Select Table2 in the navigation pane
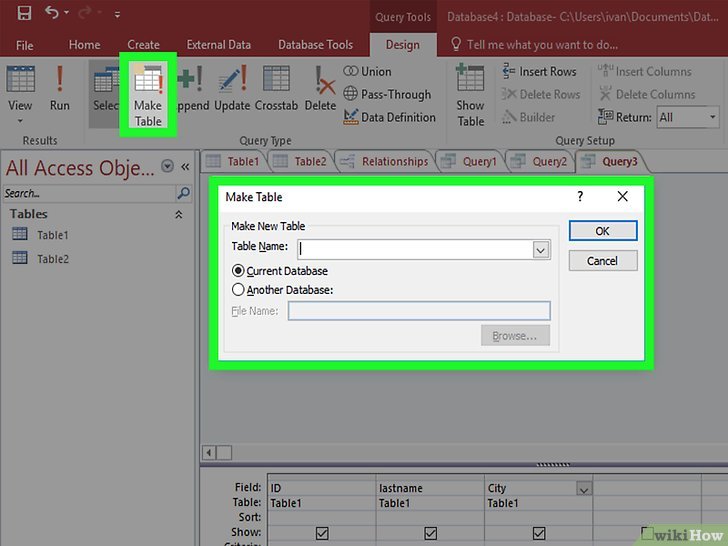The image size is (728, 546). pyautogui.click(x=40, y=258)
